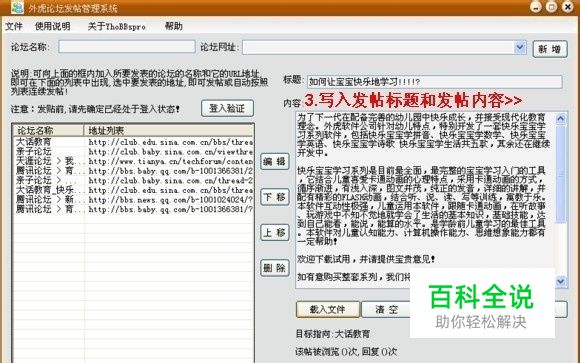The width and height of the screenshot is (580, 363).
Task: Close the 外虎论坛发帖管理系统 window
Action: coord(568,7)
